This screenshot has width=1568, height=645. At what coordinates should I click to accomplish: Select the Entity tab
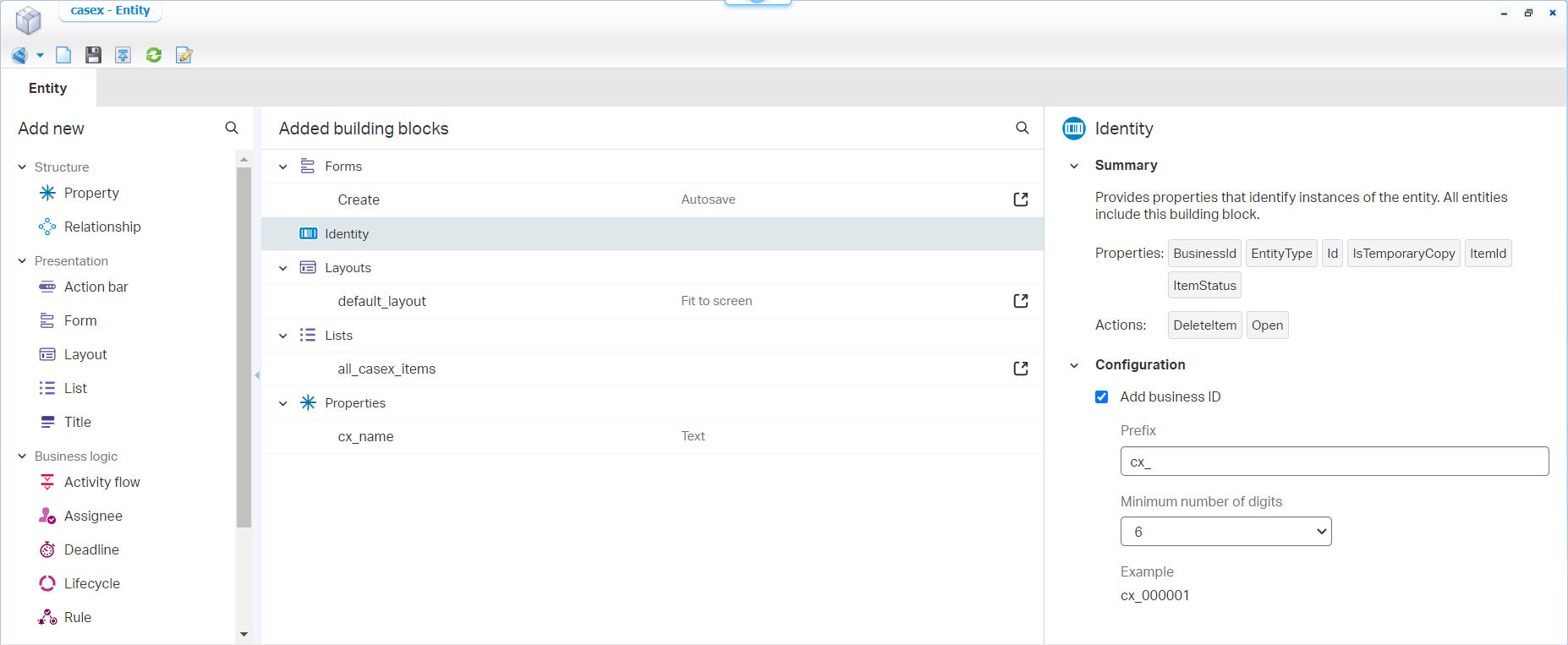[x=48, y=88]
